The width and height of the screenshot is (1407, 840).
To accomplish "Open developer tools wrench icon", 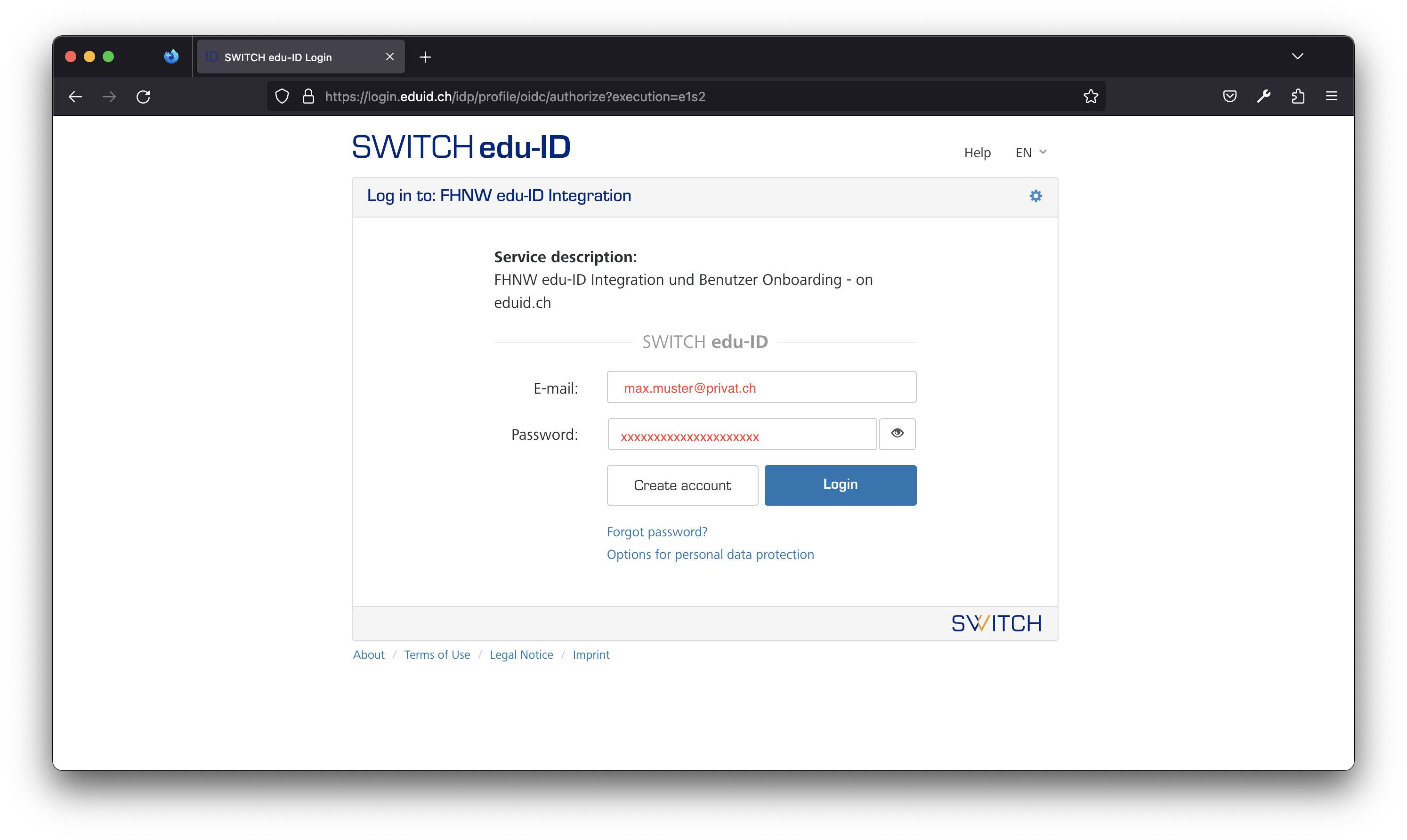I will pyautogui.click(x=1263, y=97).
